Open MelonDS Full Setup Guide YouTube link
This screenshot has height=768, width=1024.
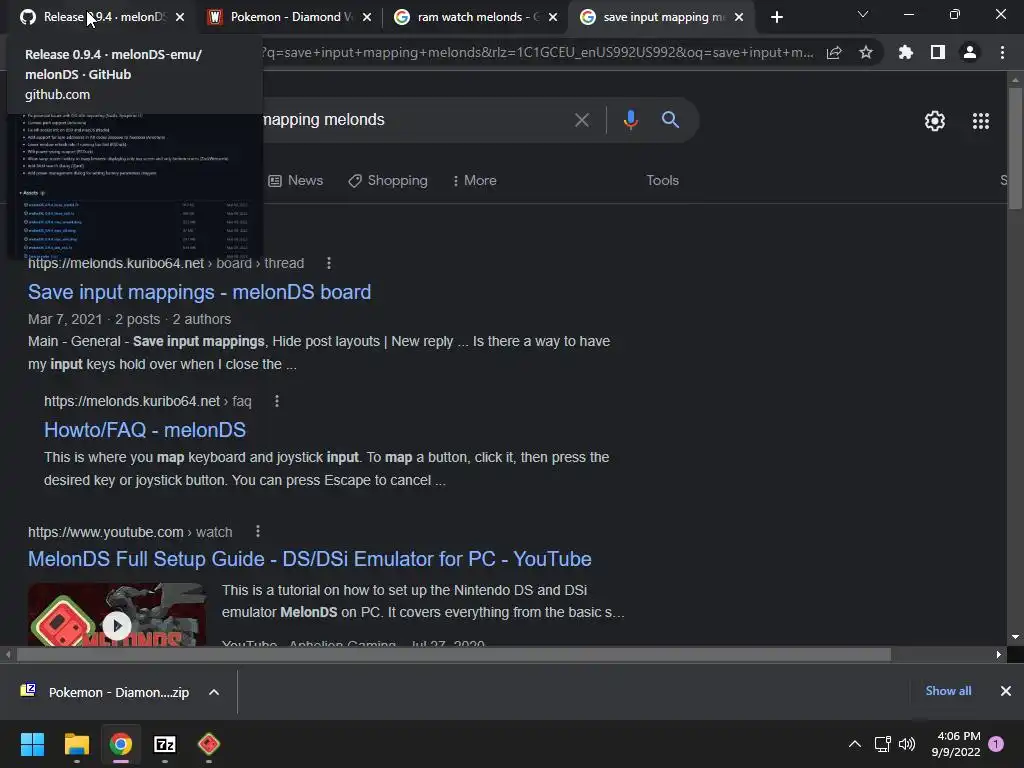[x=310, y=559]
